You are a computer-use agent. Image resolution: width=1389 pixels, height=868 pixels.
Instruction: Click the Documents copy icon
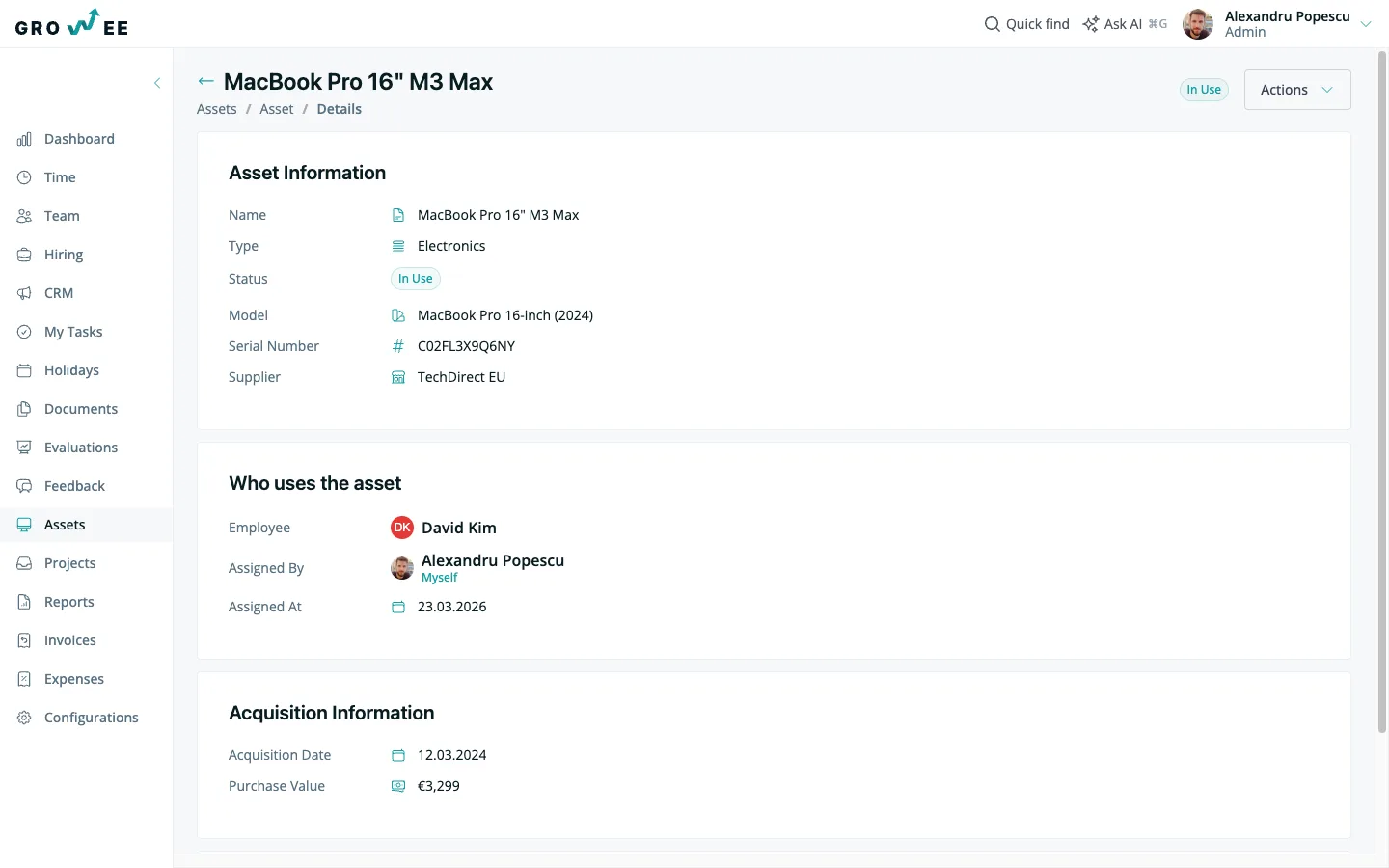[x=24, y=409]
